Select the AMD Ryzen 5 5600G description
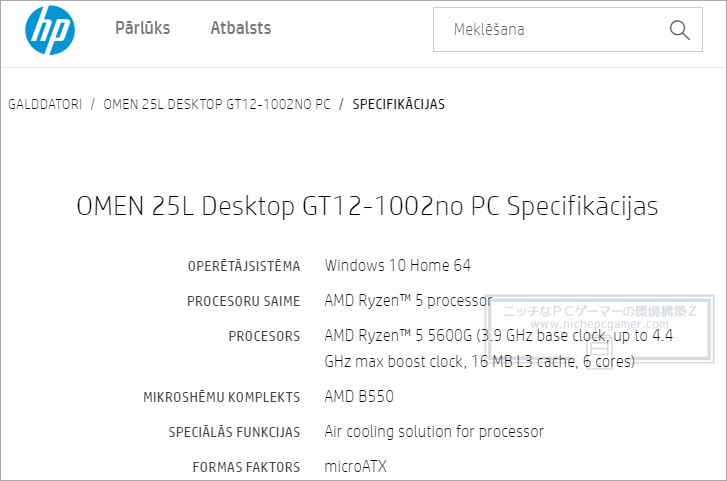Viewport: 727px width, 481px height. [498, 348]
